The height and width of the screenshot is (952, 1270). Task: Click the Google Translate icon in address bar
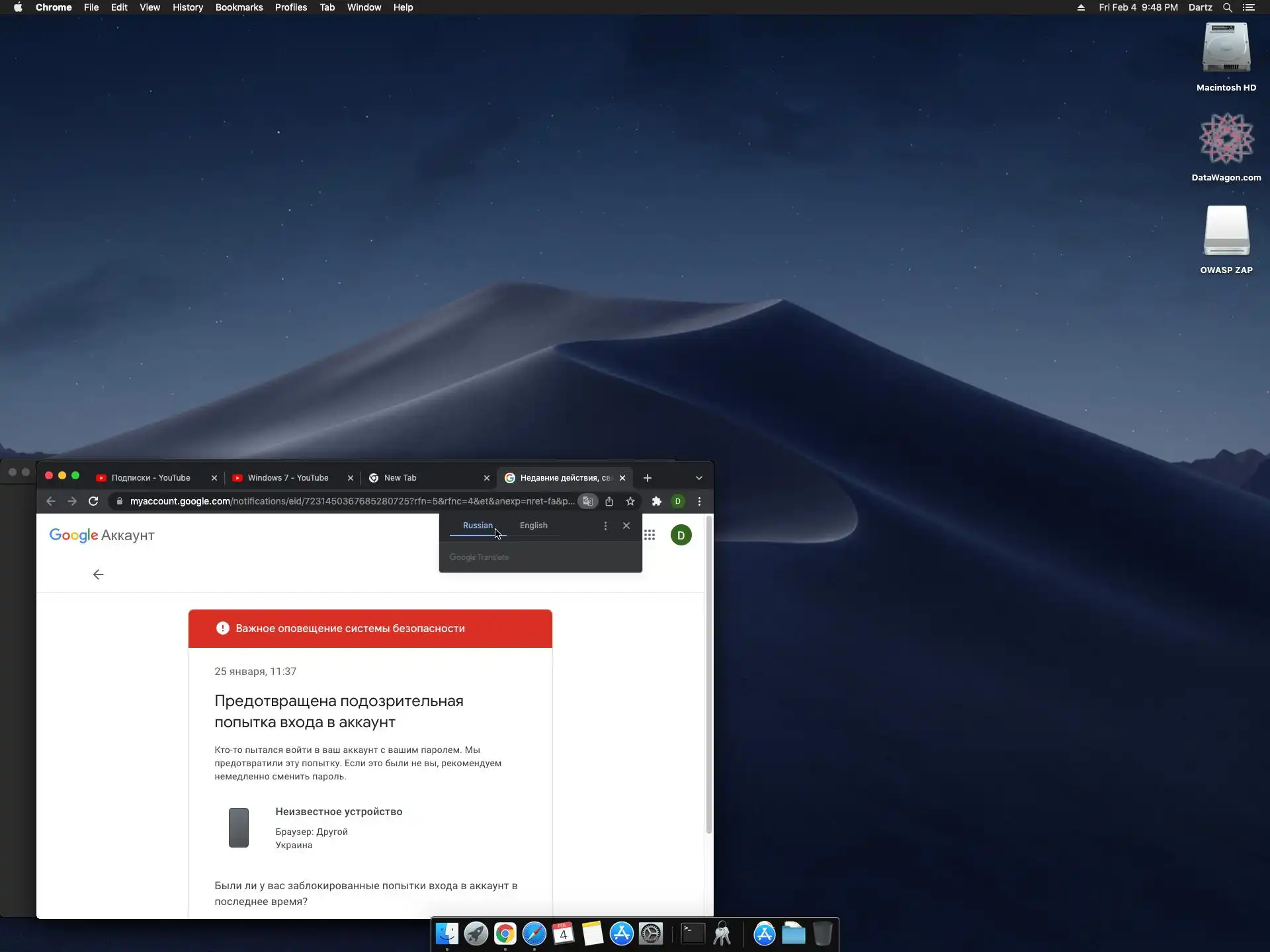point(587,501)
